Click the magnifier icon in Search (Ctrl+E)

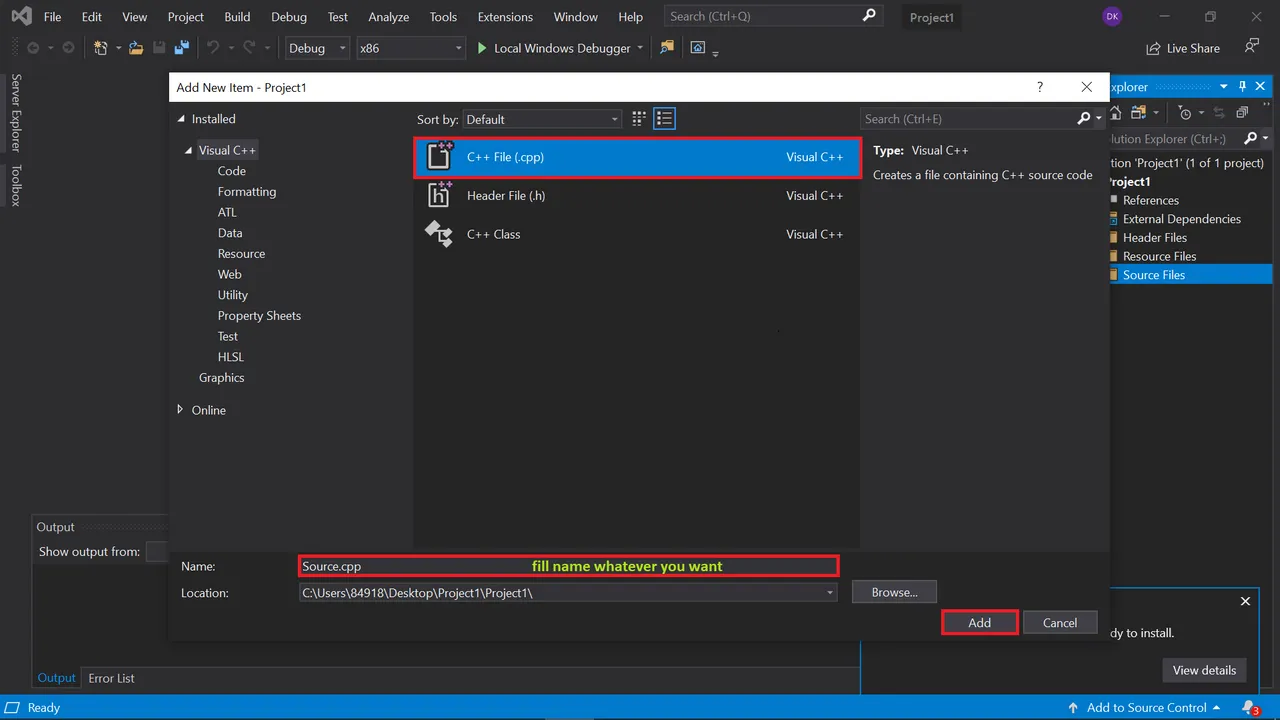(1084, 118)
